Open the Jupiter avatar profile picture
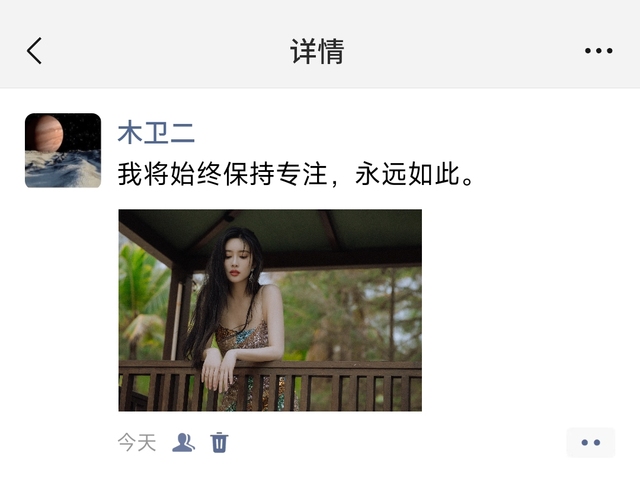 coord(63,151)
